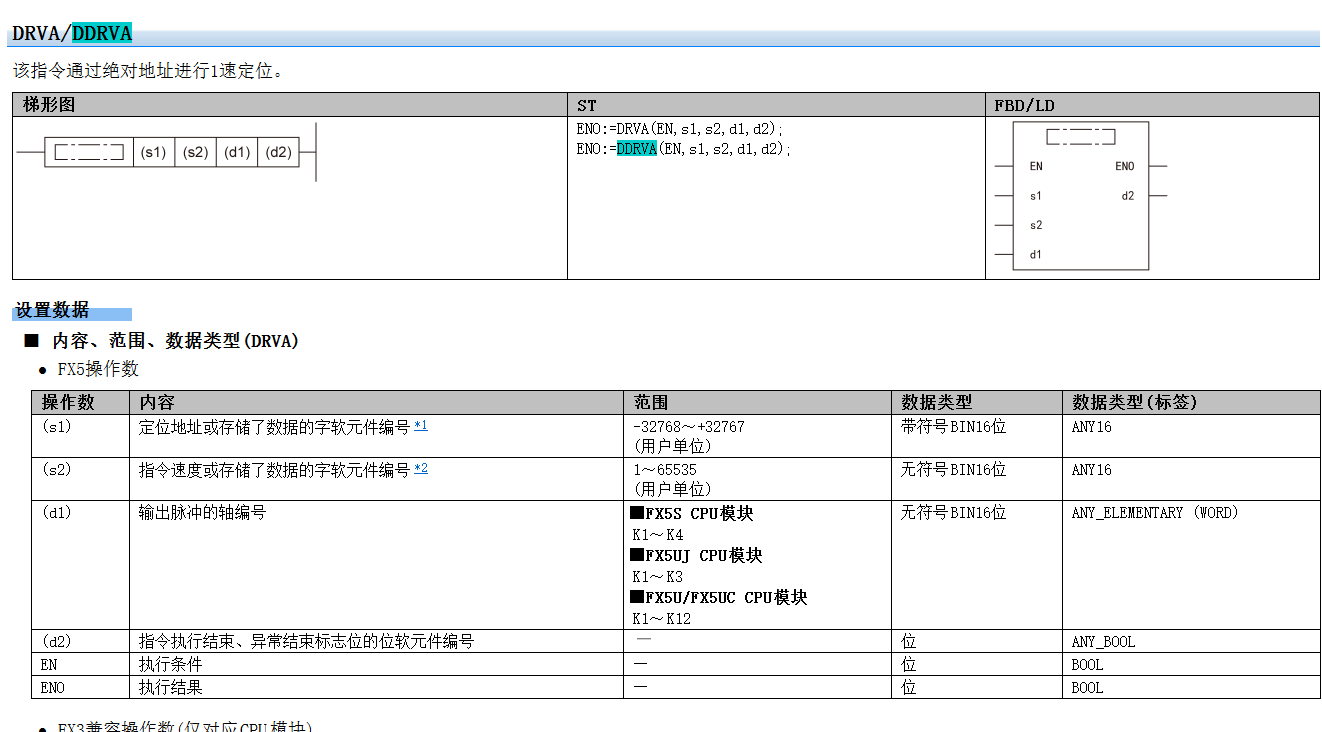This screenshot has height=732, width=1322.
Task: Click the (s2) box in ladder diagram
Action: (195, 152)
